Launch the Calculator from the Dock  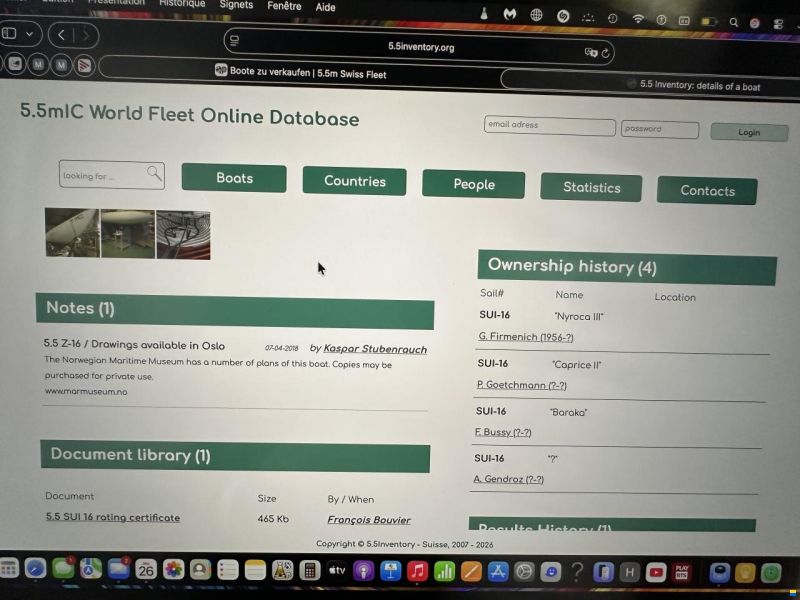(310, 571)
